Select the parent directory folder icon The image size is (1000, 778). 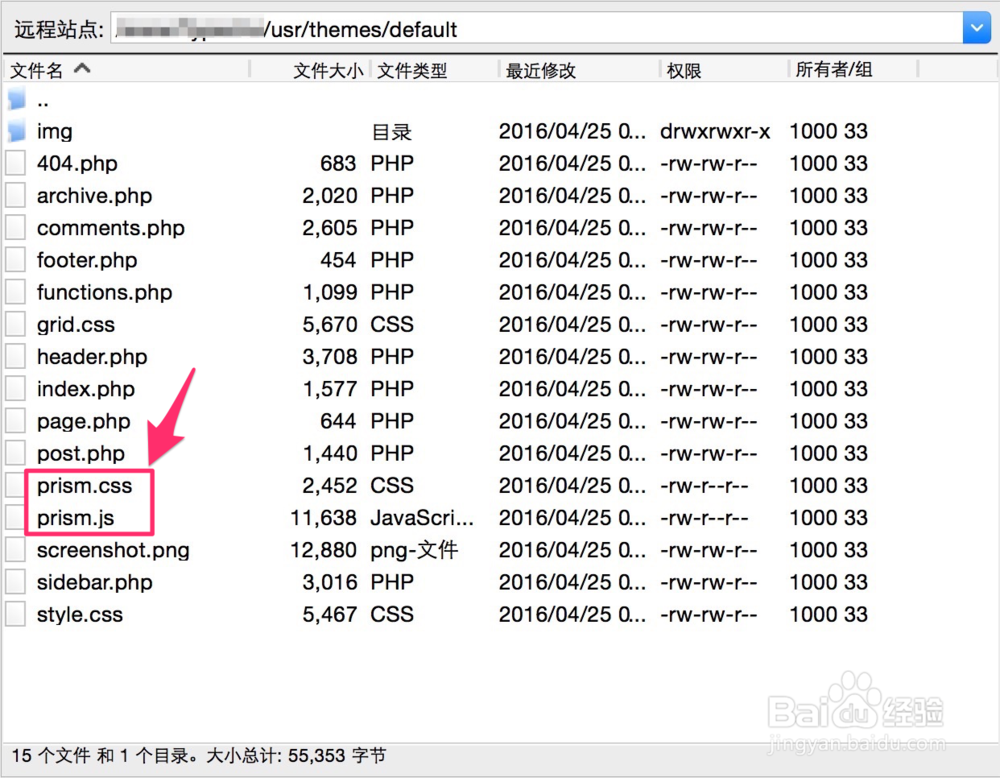tap(14, 98)
